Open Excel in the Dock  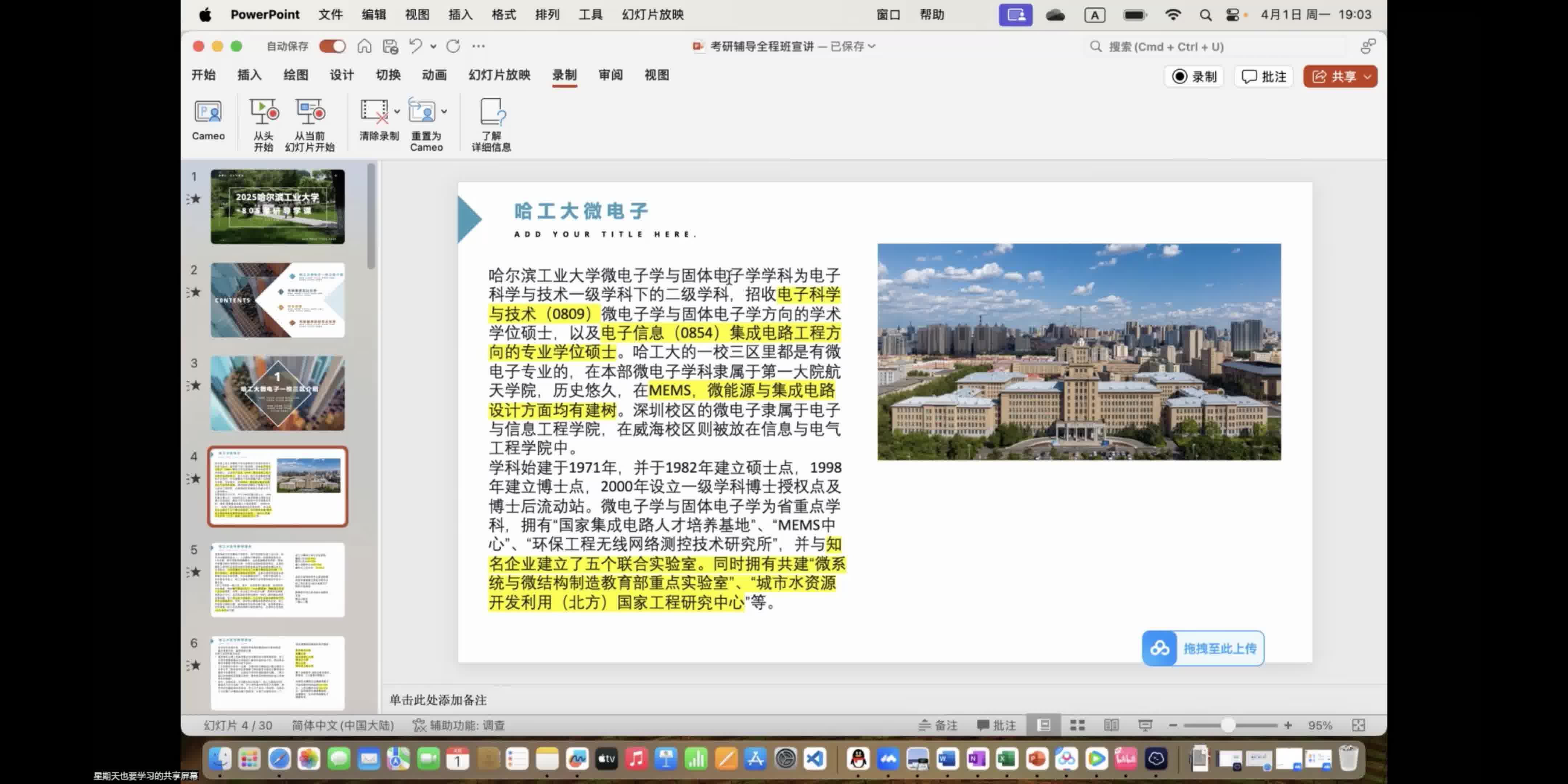tap(1006, 759)
